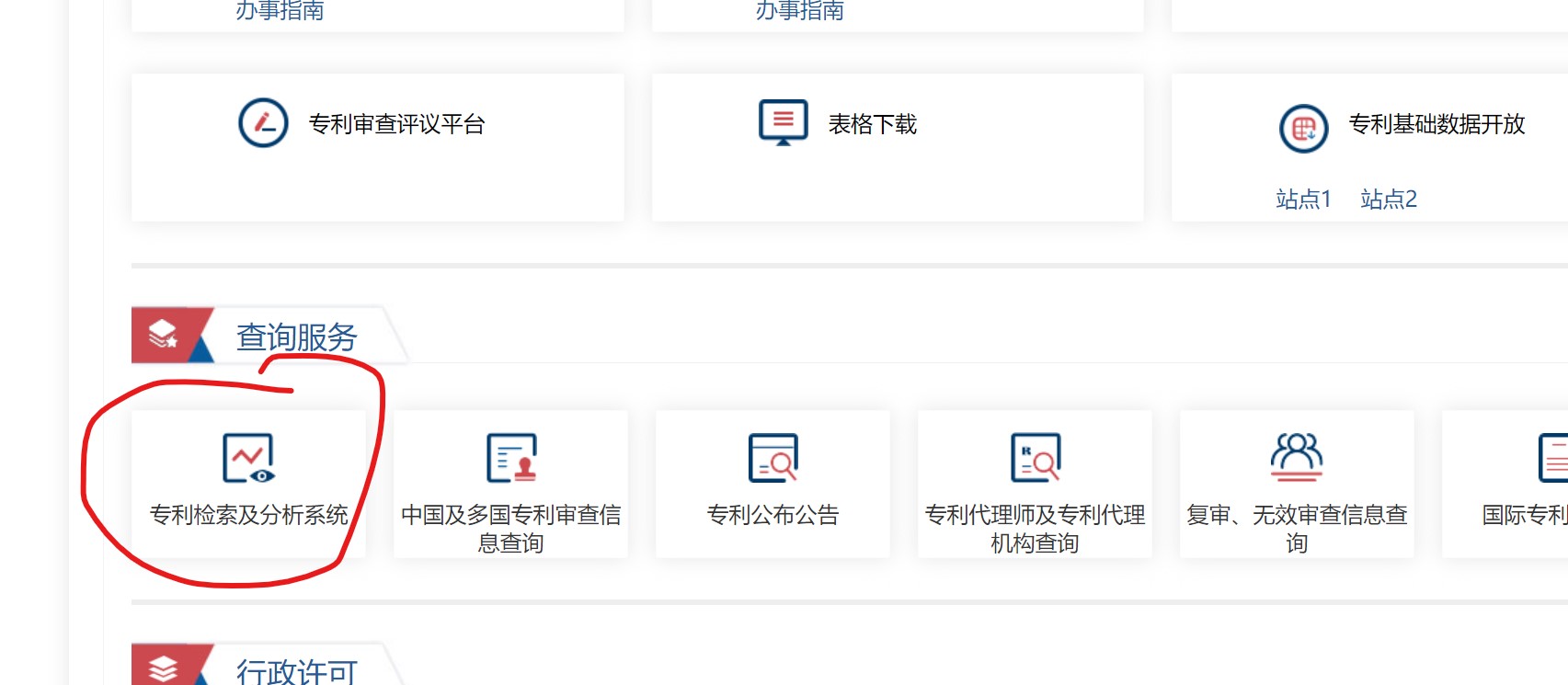Click the 中国及多国专利审查信息查询 document icon

click(511, 458)
